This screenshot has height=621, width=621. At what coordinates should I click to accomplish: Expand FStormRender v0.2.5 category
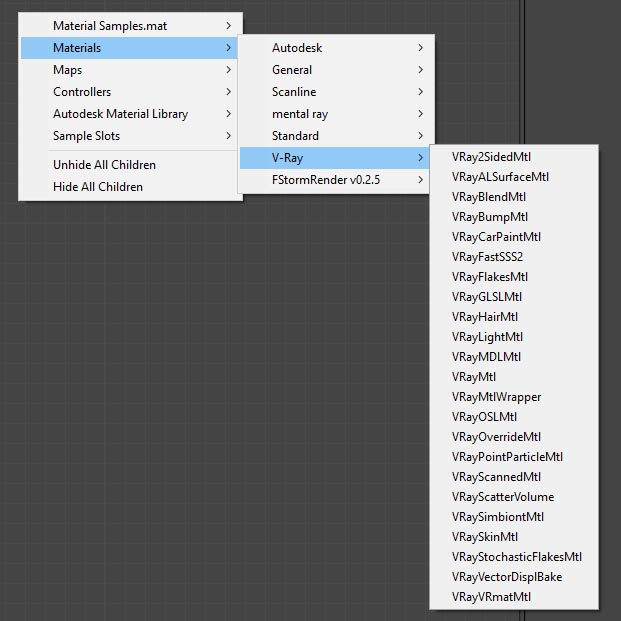tap(334, 180)
